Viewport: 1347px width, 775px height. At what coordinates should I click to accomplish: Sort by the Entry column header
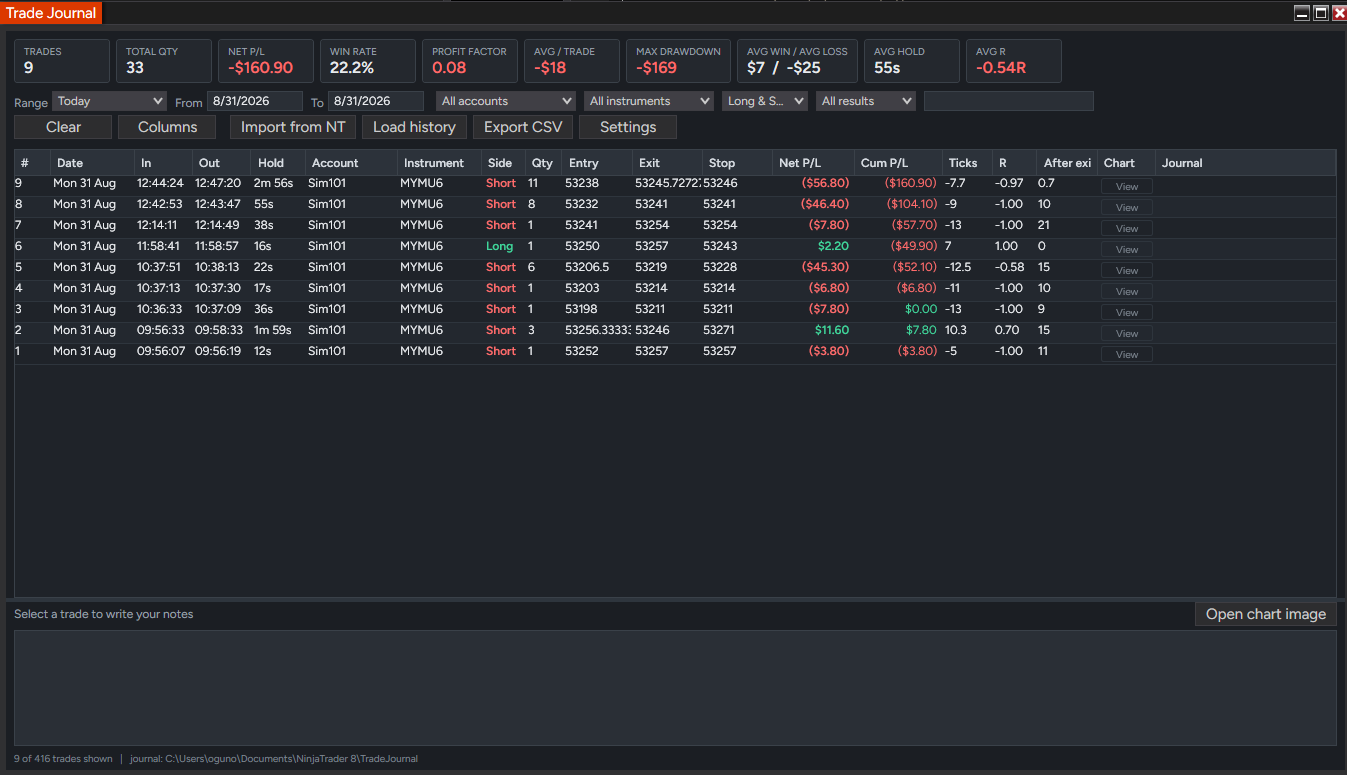598,163
